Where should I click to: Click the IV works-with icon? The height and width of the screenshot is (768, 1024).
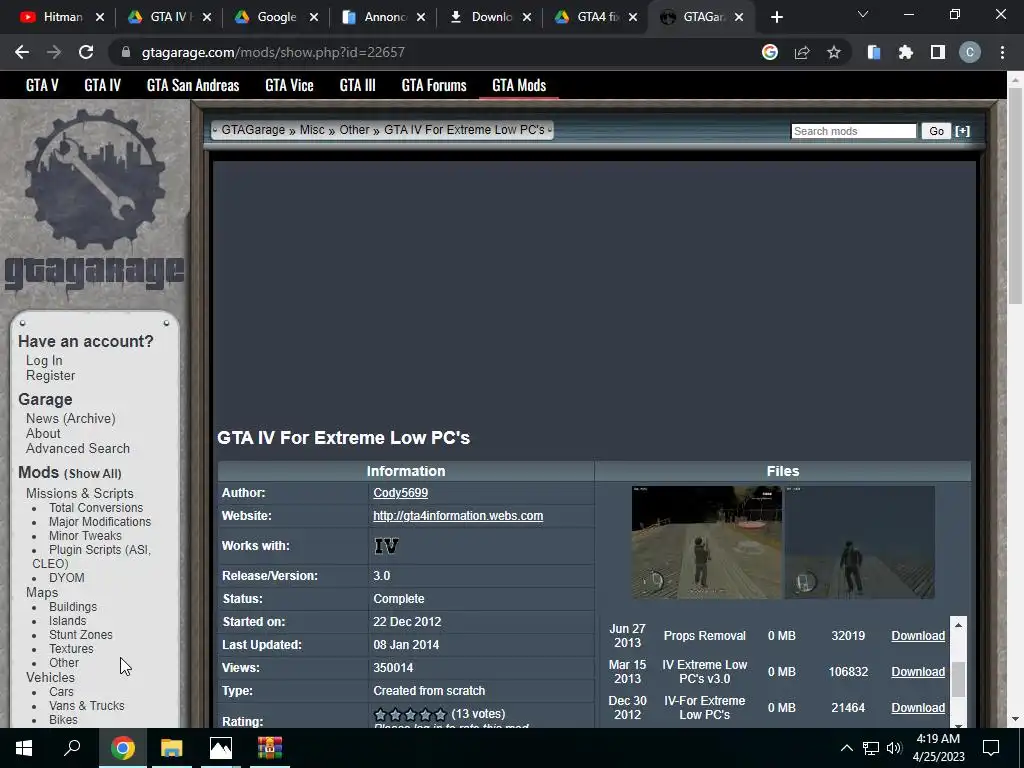(386, 546)
